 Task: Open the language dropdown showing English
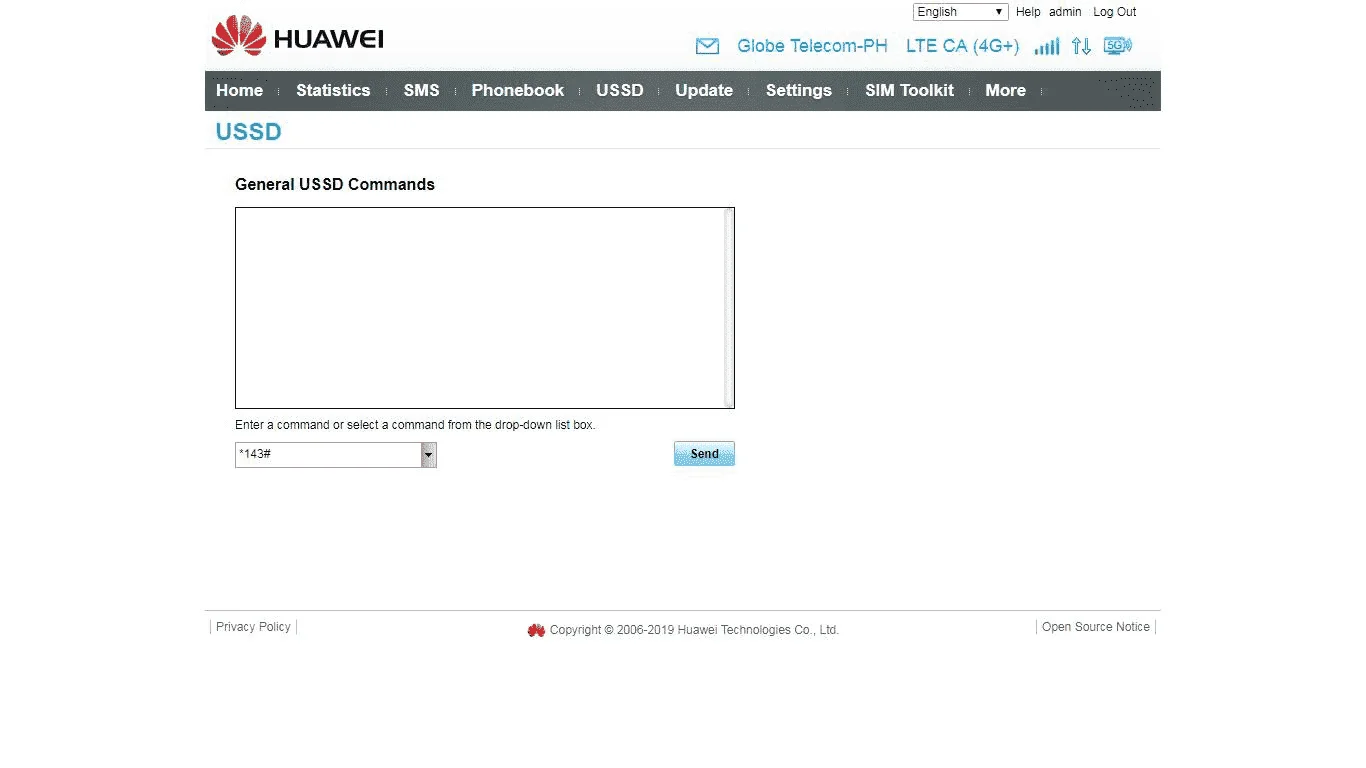point(960,12)
